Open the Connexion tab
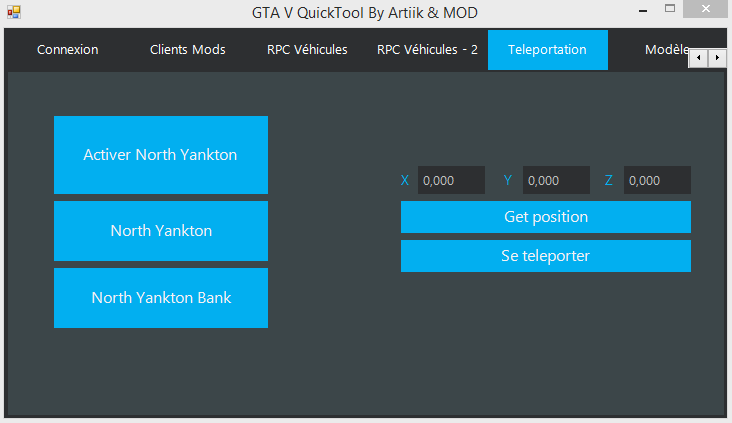Screen dimensions: 732x423 point(68,50)
